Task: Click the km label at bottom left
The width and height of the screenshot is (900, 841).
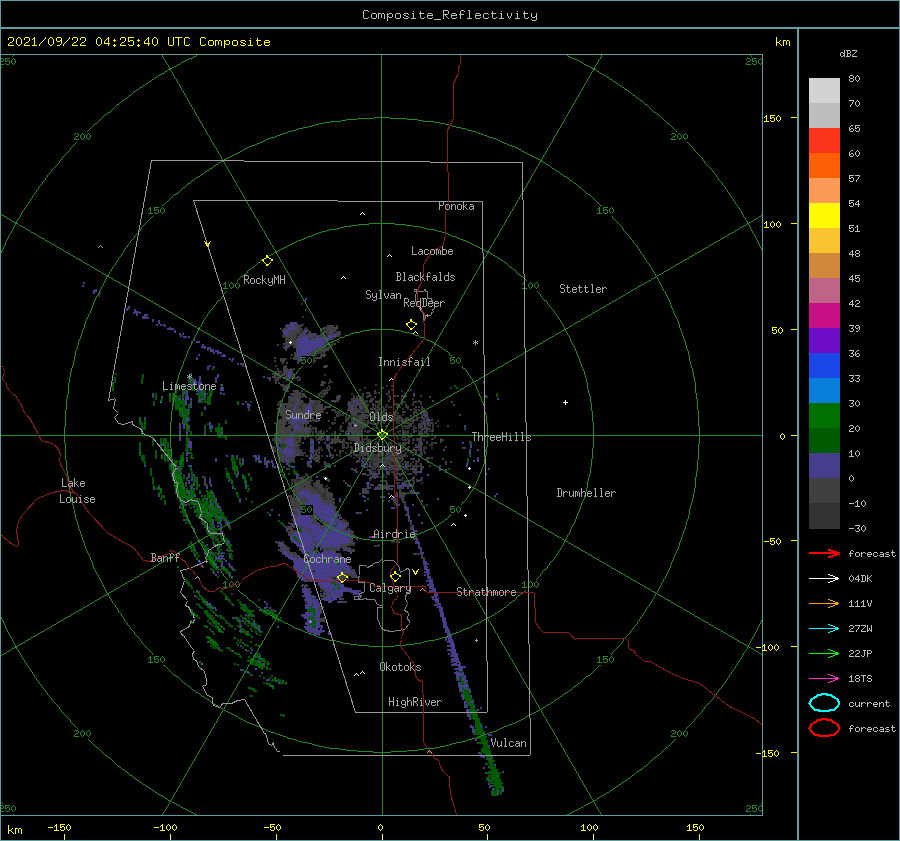Action: point(14,830)
